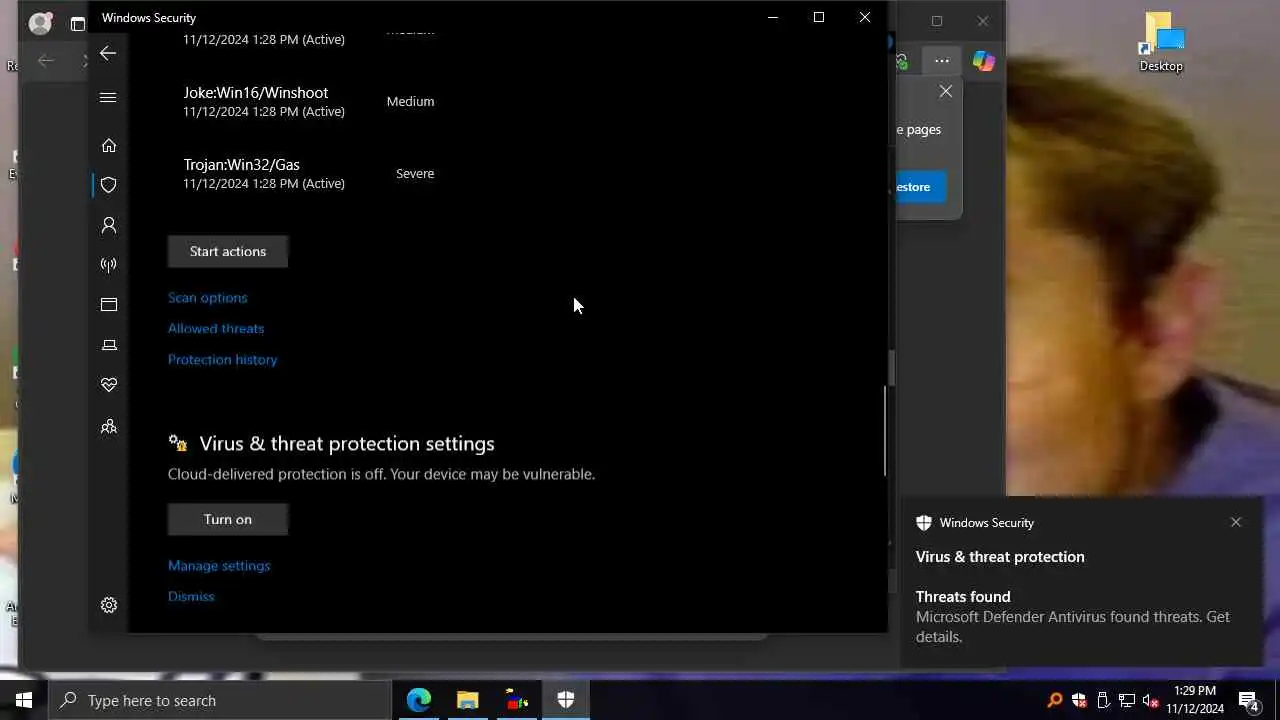
Task: Open the network tray icon
Action: click(x=1127, y=700)
